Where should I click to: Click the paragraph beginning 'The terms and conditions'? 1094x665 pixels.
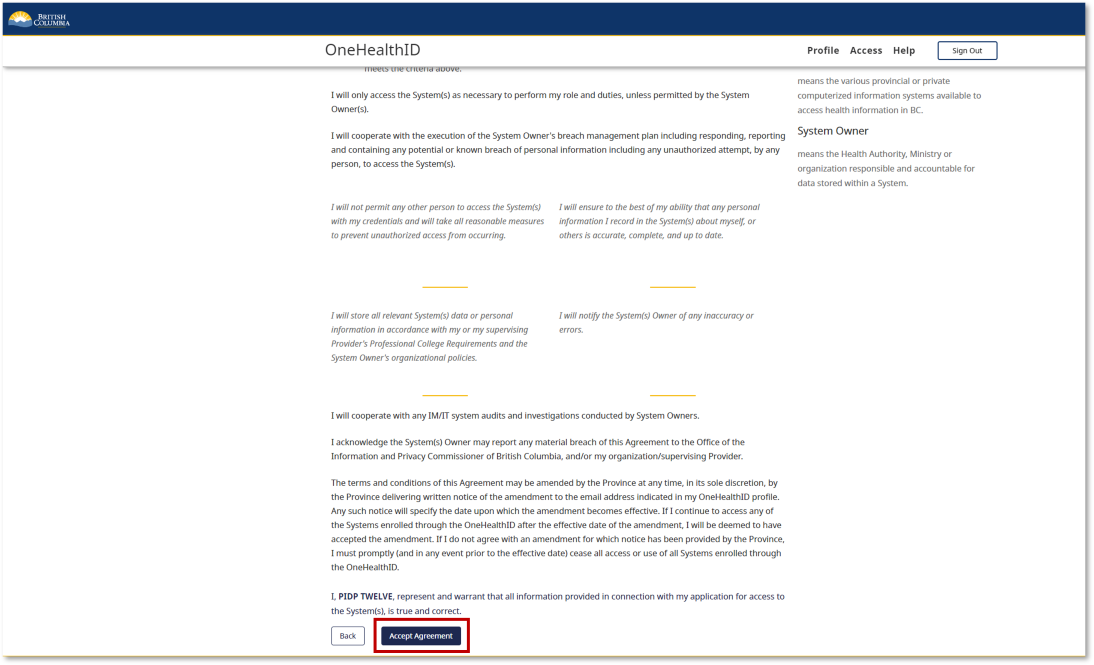pyautogui.click(x=557, y=525)
